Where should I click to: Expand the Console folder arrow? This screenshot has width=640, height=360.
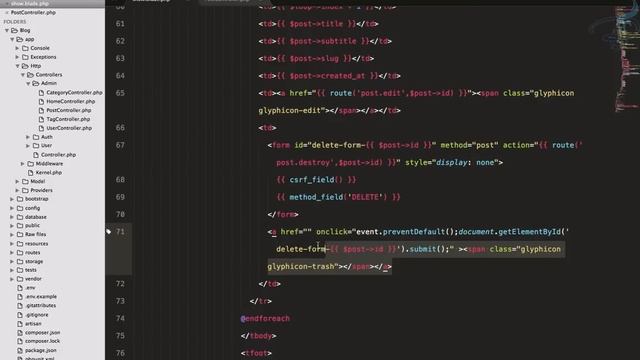[x=17, y=48]
